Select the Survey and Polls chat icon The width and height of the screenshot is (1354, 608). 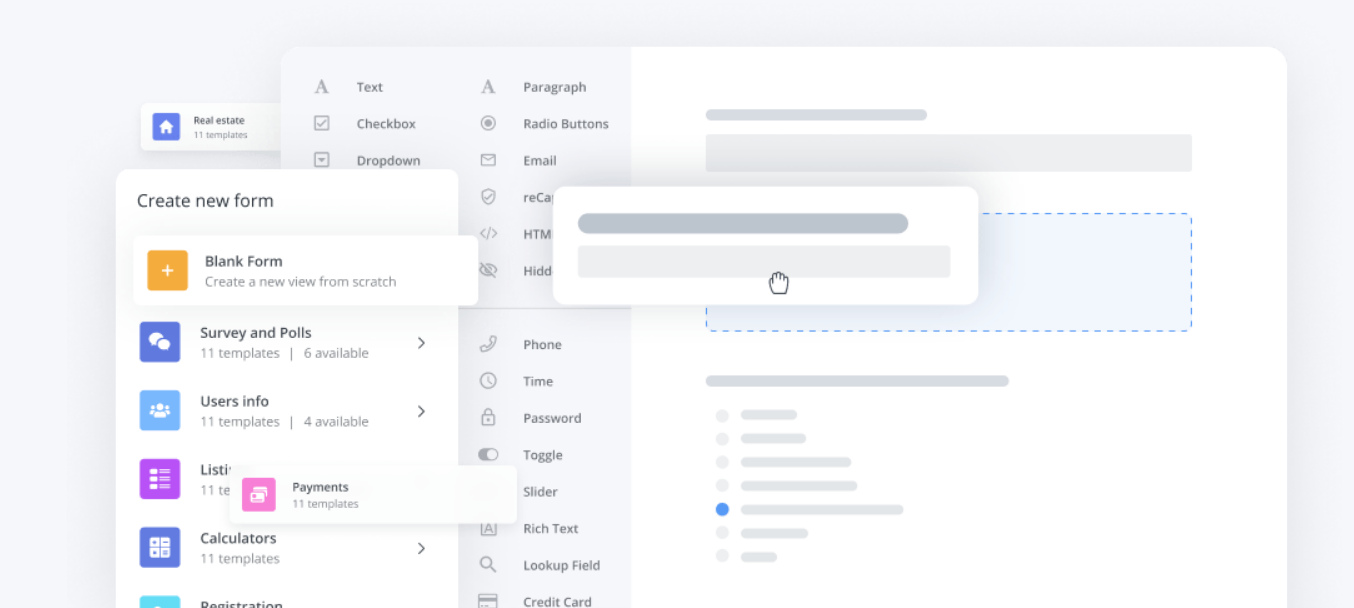coord(160,342)
